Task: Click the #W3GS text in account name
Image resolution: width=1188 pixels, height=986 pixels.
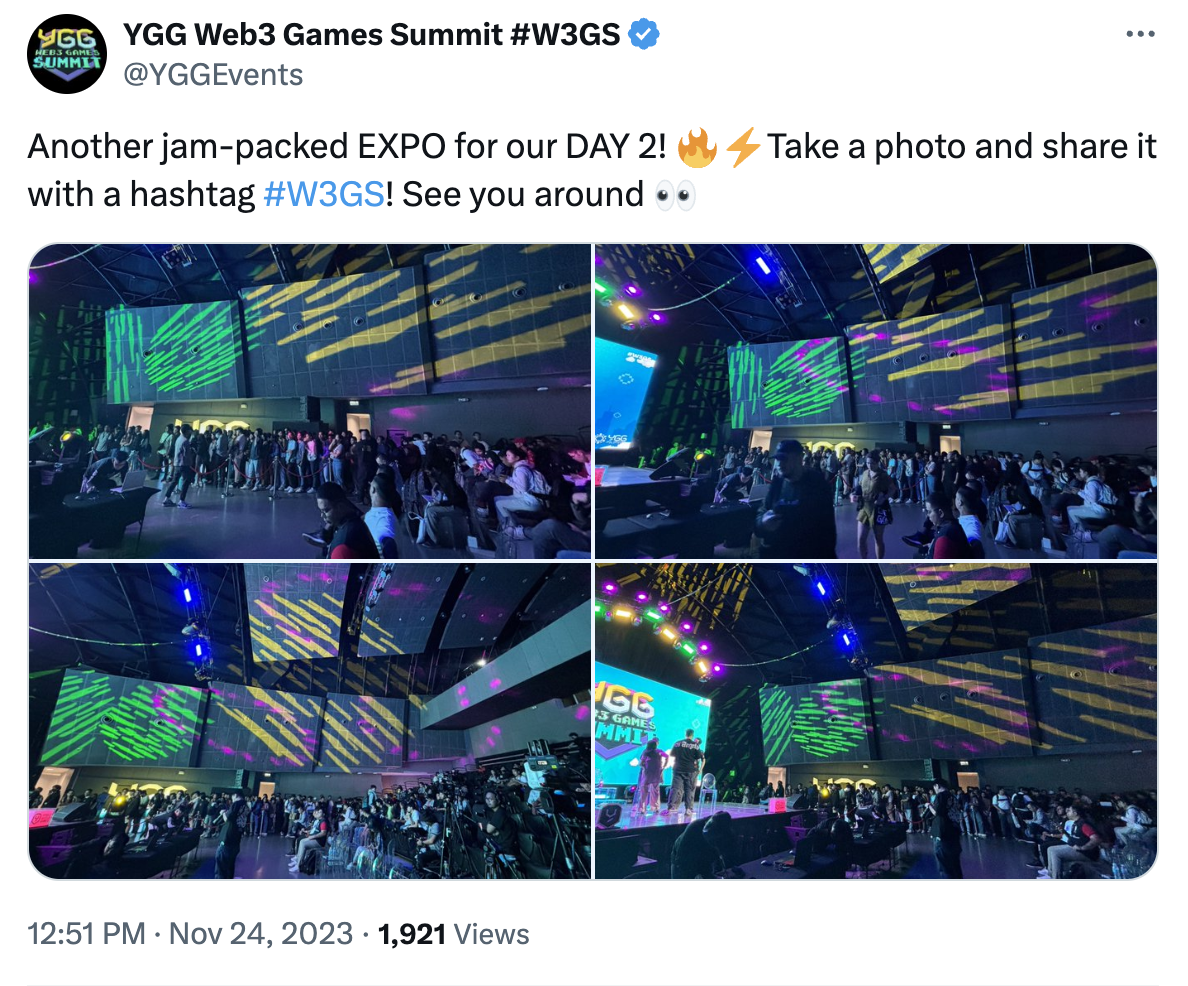Action: 565,35
